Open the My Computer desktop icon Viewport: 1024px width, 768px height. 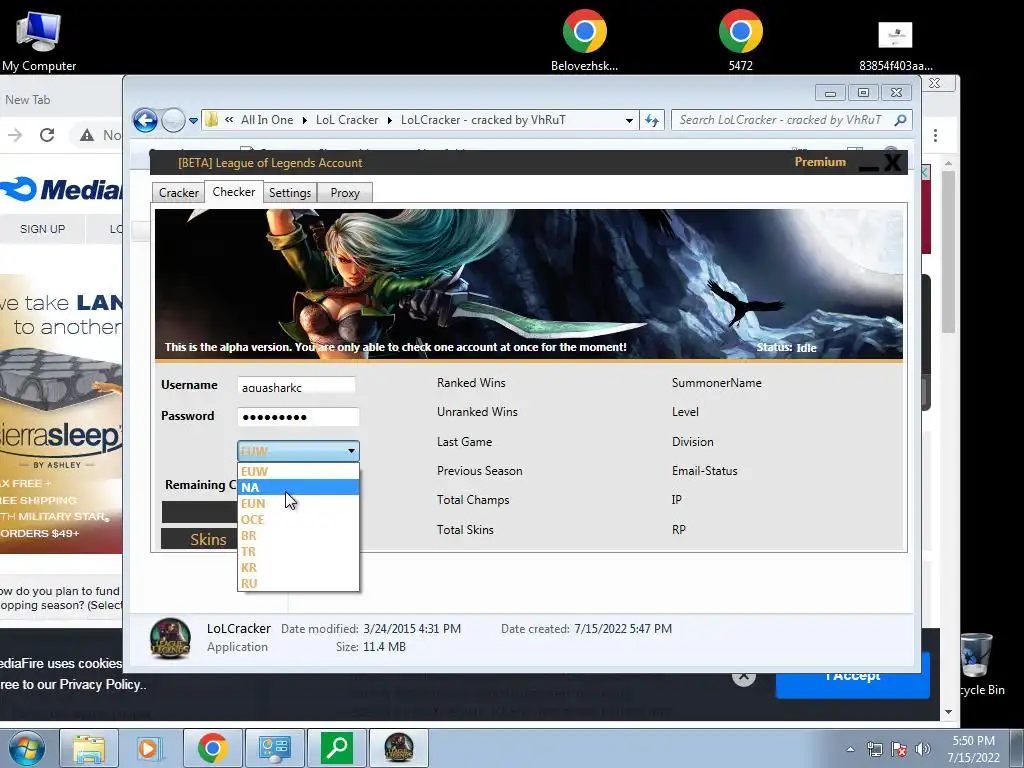[x=39, y=41]
